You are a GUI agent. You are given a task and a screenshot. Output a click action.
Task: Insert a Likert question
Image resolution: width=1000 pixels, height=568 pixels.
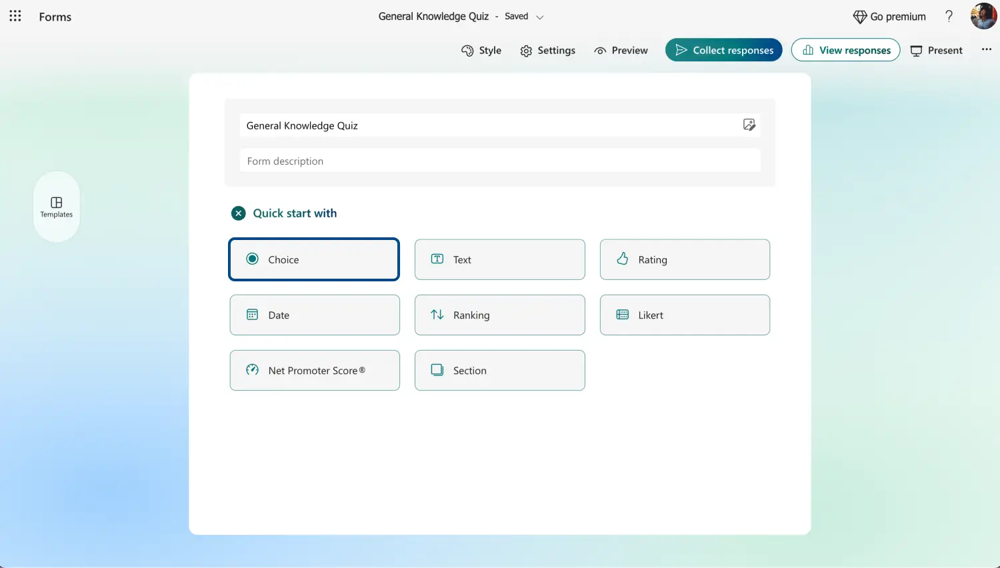(x=684, y=315)
